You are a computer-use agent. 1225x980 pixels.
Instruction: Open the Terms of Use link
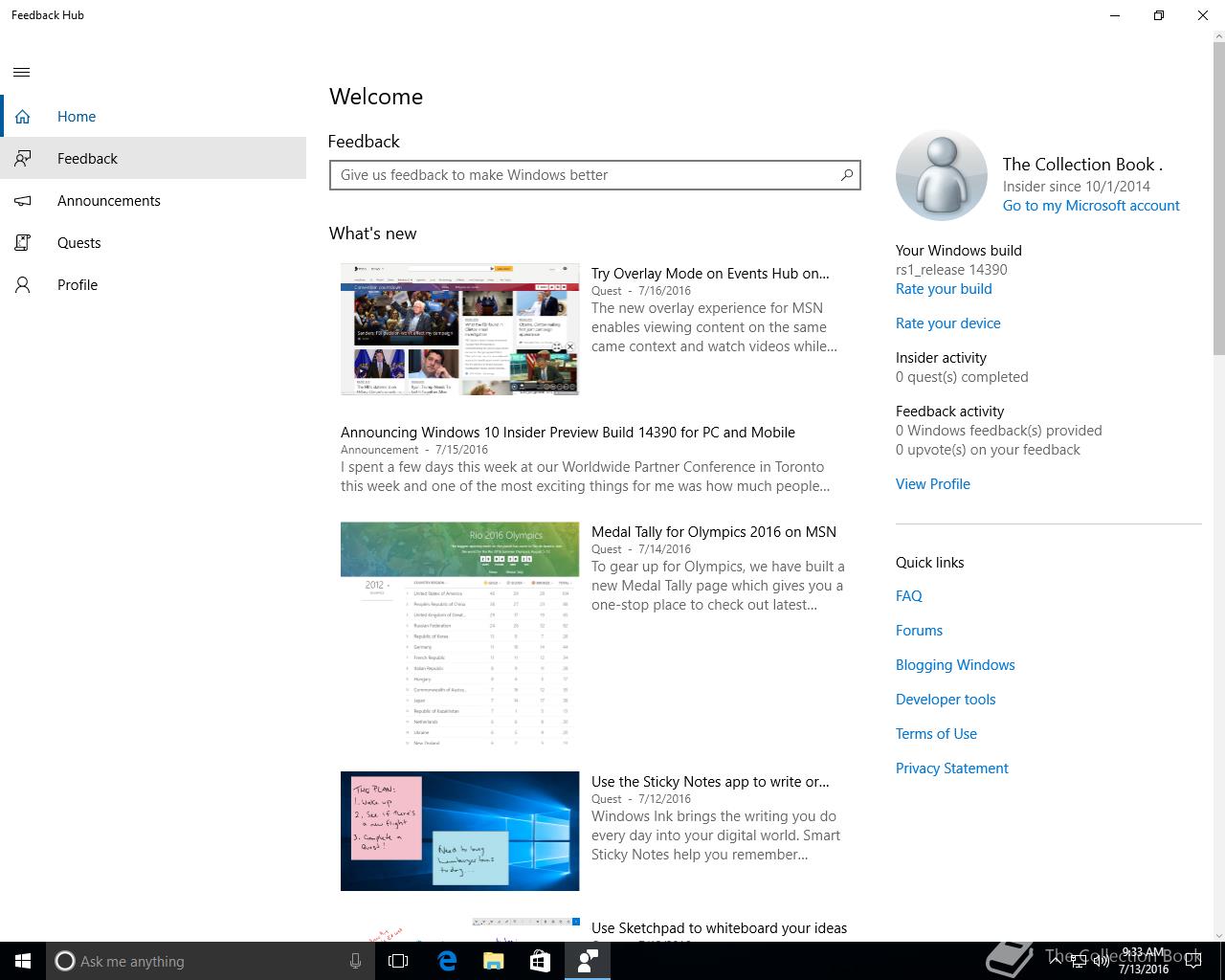tap(936, 734)
